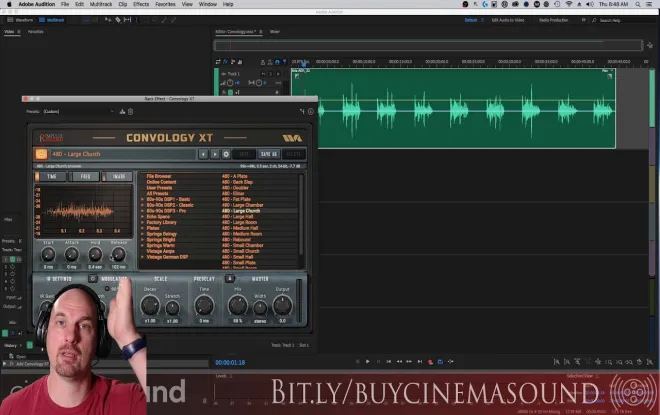Open the Multitrack menu
This screenshot has height=415, width=660.
[x=101, y=4]
